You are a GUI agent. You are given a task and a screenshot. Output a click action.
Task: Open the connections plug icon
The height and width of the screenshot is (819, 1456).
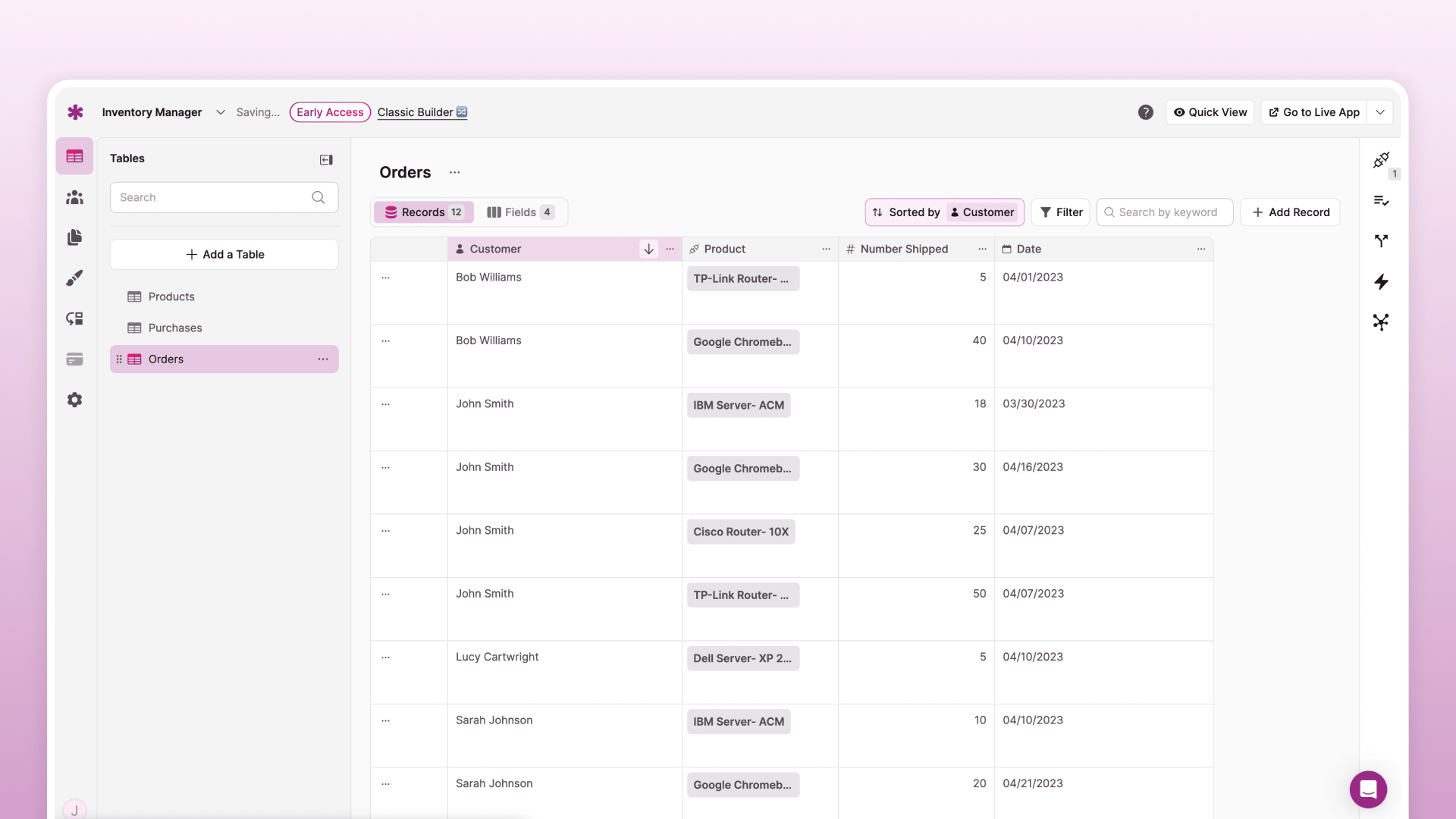(x=1381, y=160)
